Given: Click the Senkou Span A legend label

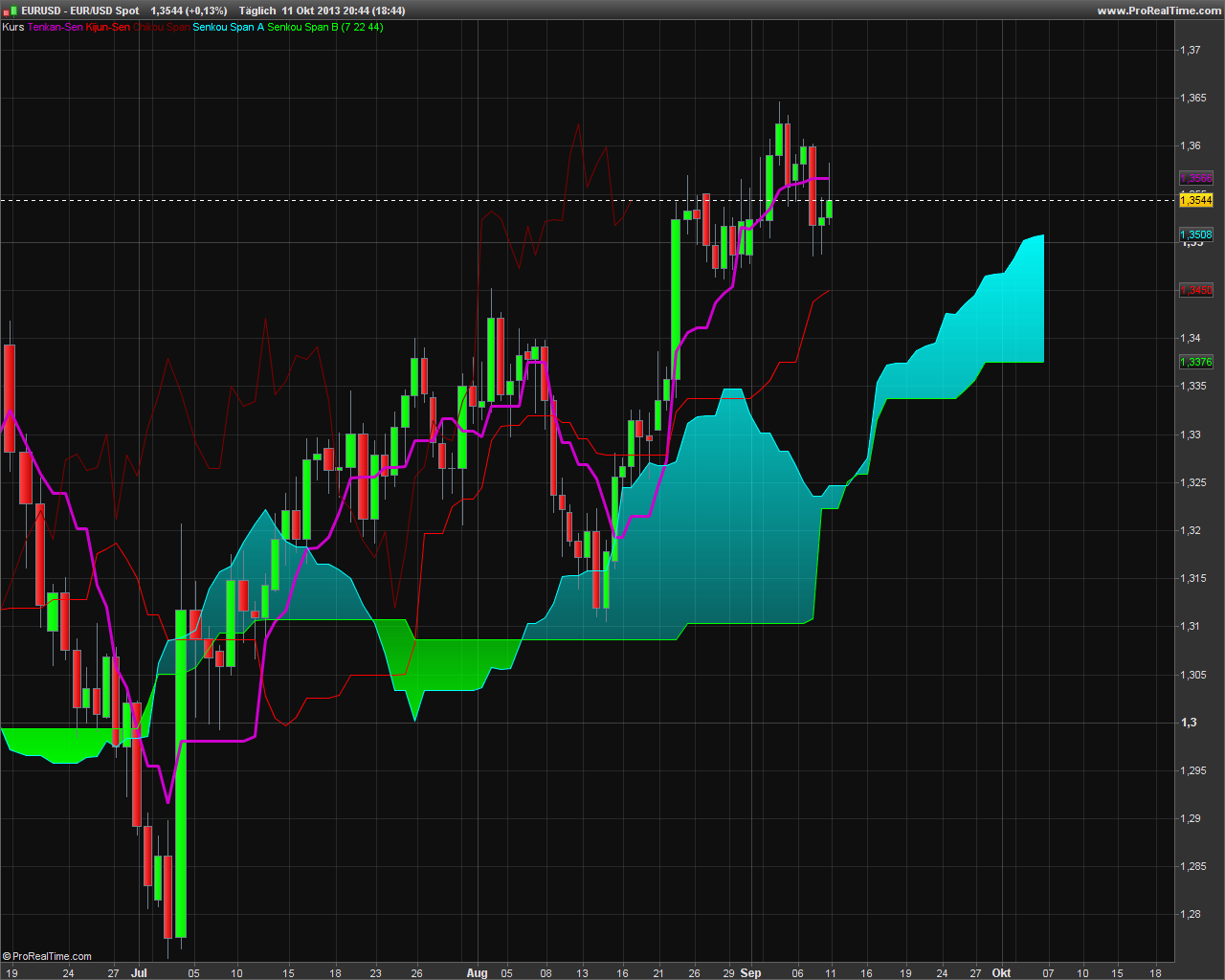Looking at the screenshot, I should point(229,27).
